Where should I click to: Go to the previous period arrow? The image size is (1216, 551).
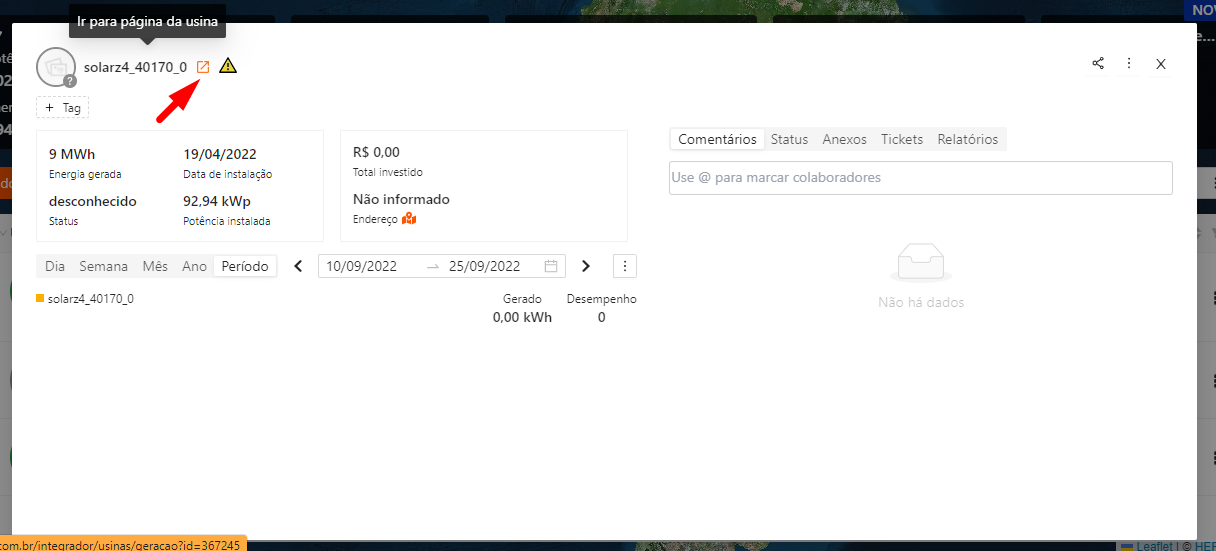298,266
